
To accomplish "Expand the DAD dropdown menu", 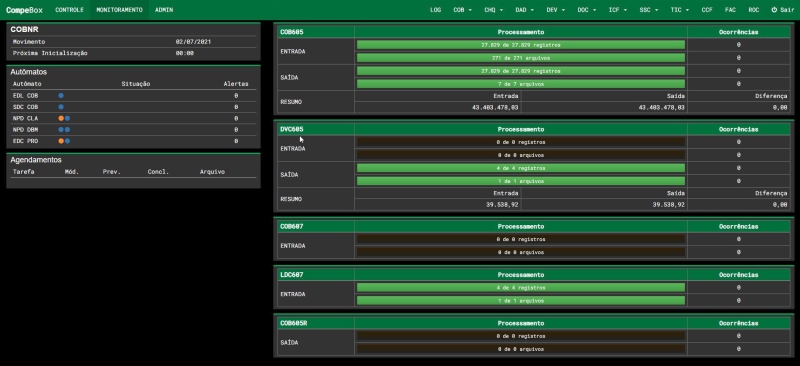I will (x=524, y=10).
